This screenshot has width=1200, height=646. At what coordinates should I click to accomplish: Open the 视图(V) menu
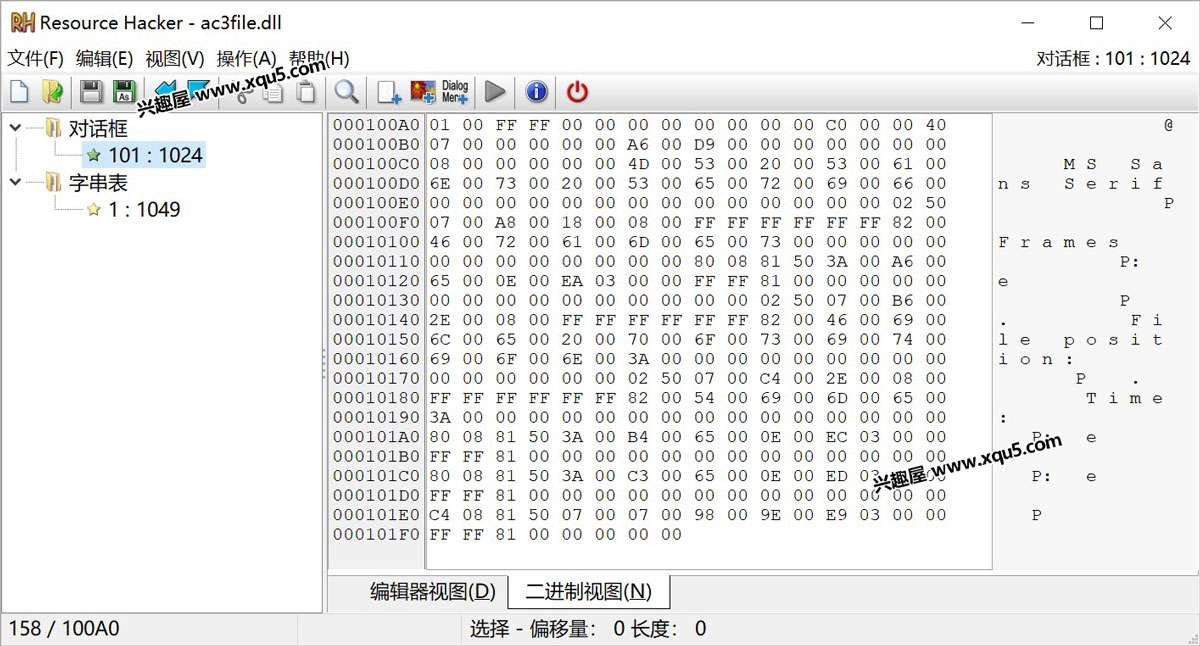point(175,59)
